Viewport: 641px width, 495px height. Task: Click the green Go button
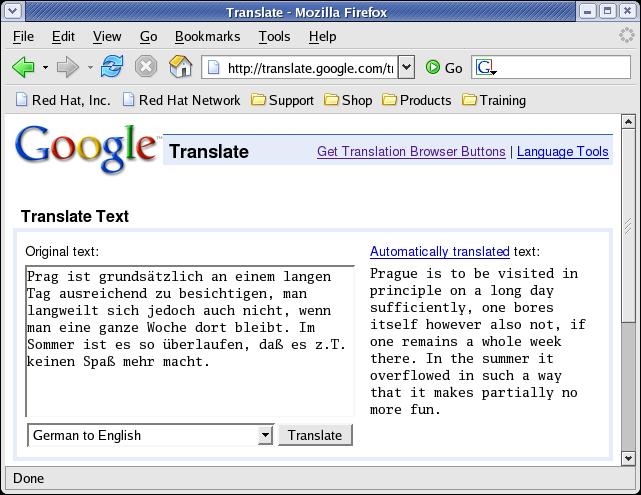click(x=444, y=67)
